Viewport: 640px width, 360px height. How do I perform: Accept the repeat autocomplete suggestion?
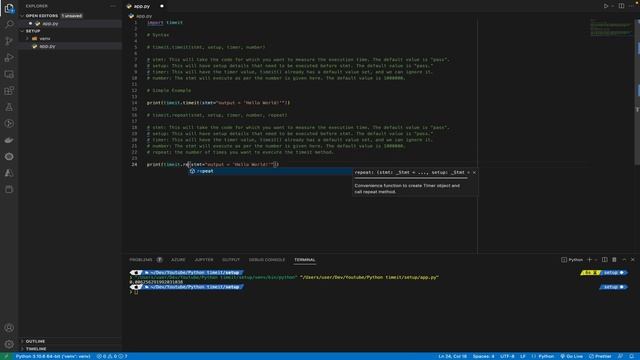click(x=269, y=171)
